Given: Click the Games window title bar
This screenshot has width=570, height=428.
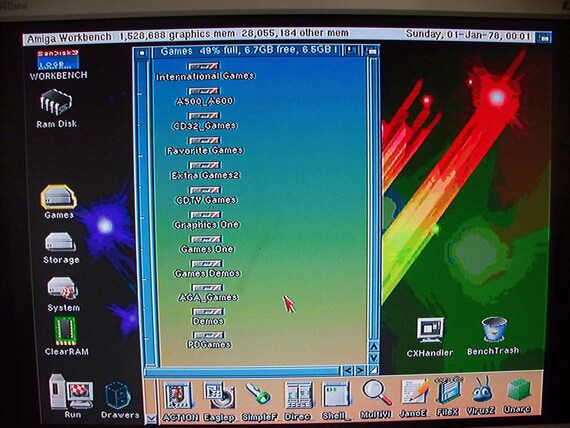Looking at the screenshot, I should pyautogui.click(x=247, y=51).
